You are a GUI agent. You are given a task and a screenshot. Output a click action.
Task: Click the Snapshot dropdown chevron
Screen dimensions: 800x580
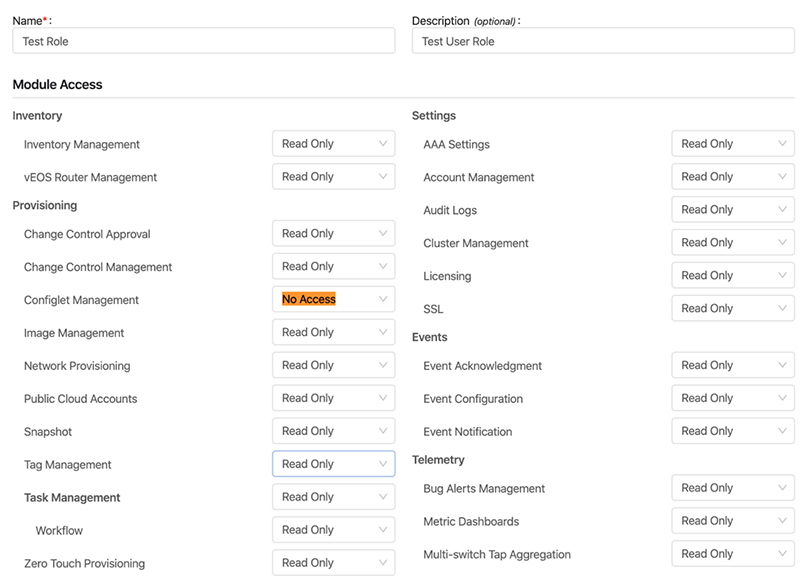pyautogui.click(x=383, y=431)
